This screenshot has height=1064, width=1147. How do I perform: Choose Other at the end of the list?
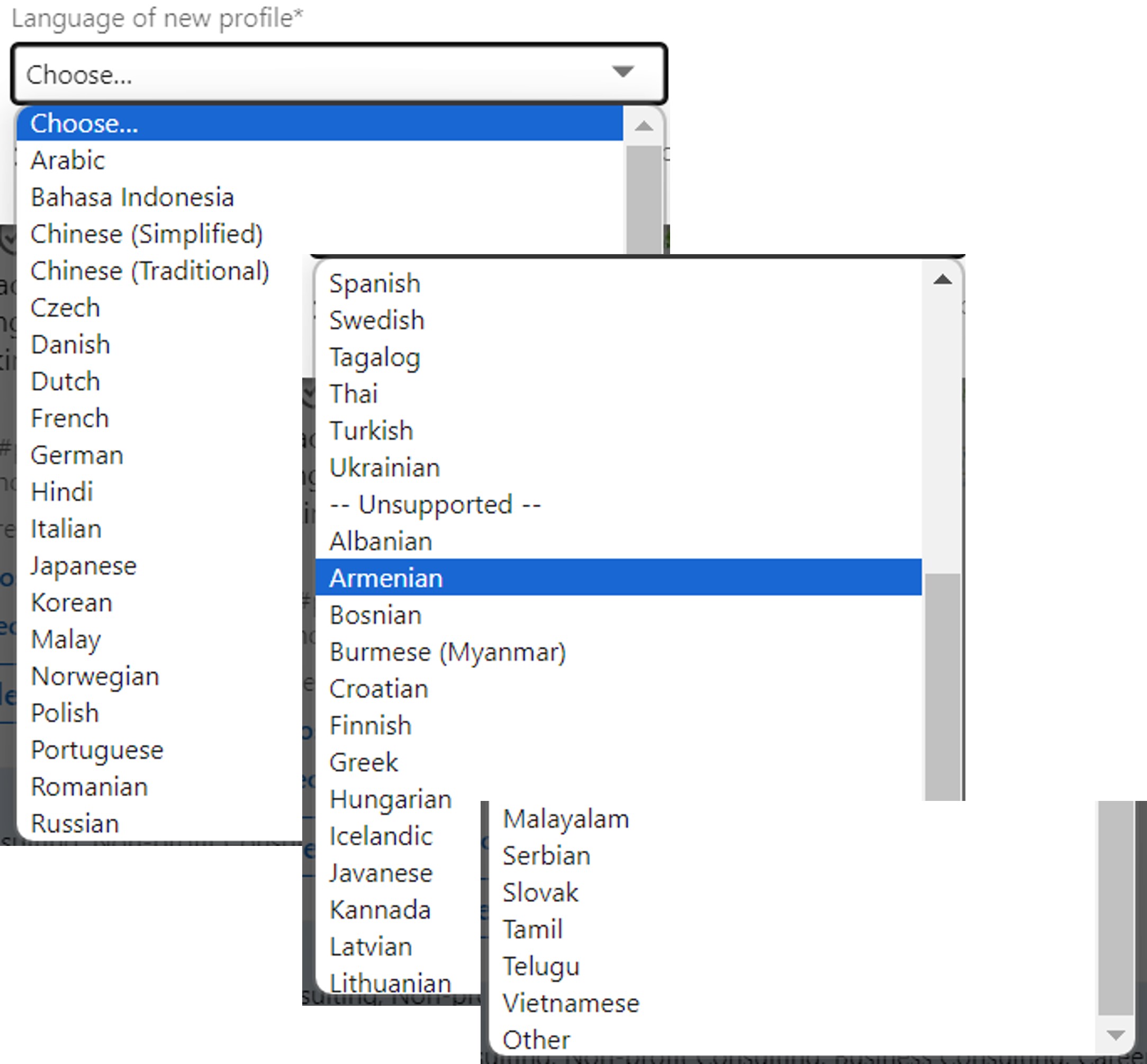[x=536, y=1039]
